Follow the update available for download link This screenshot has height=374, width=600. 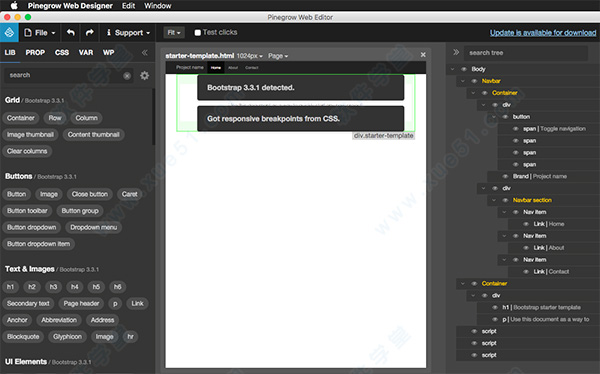[x=543, y=33]
